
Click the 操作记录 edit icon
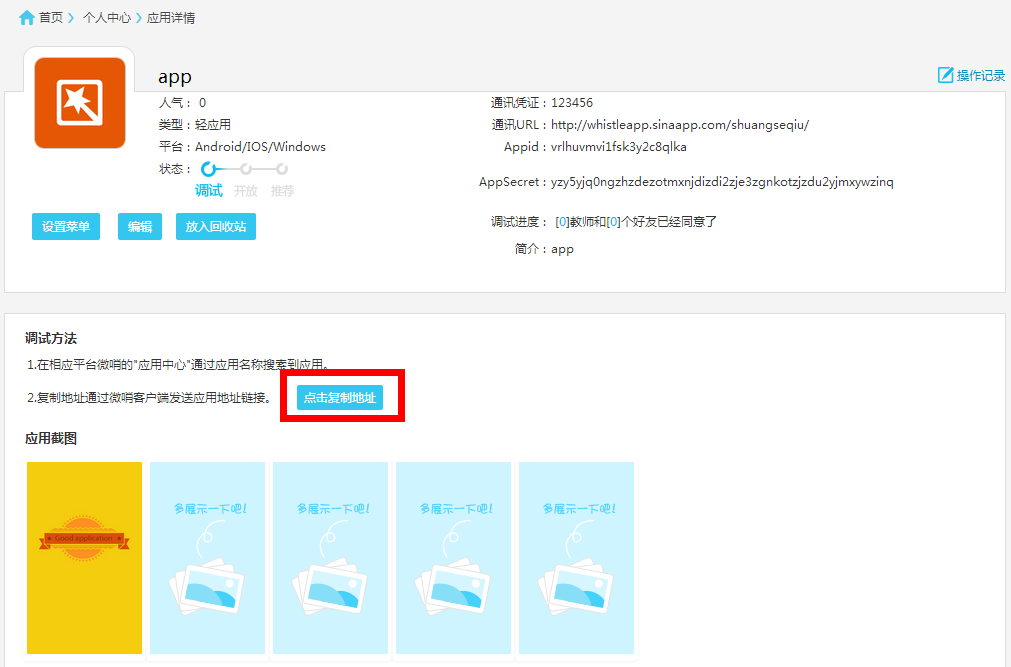coord(945,75)
